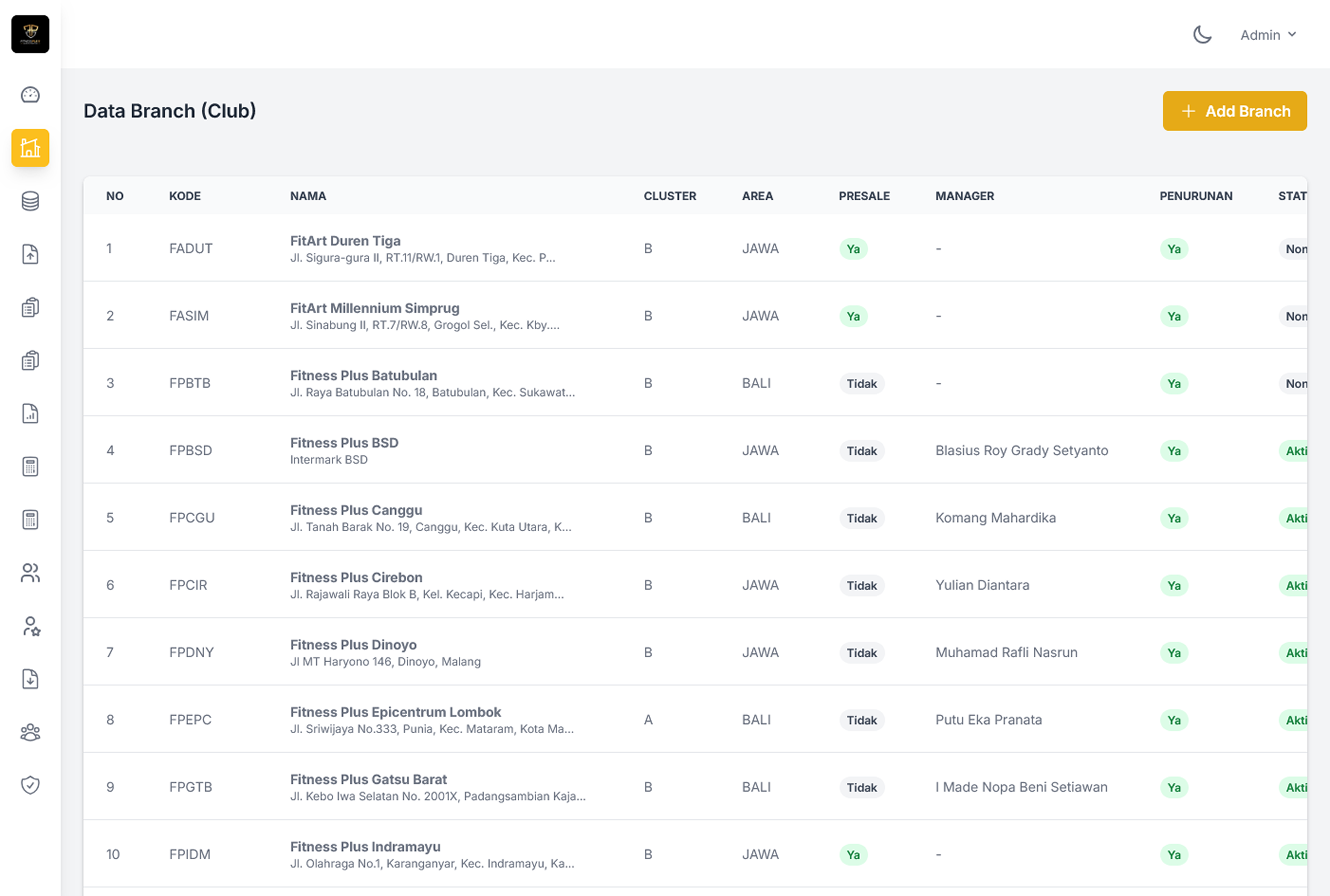Click manager Putu Eka Pranata

tap(989, 721)
